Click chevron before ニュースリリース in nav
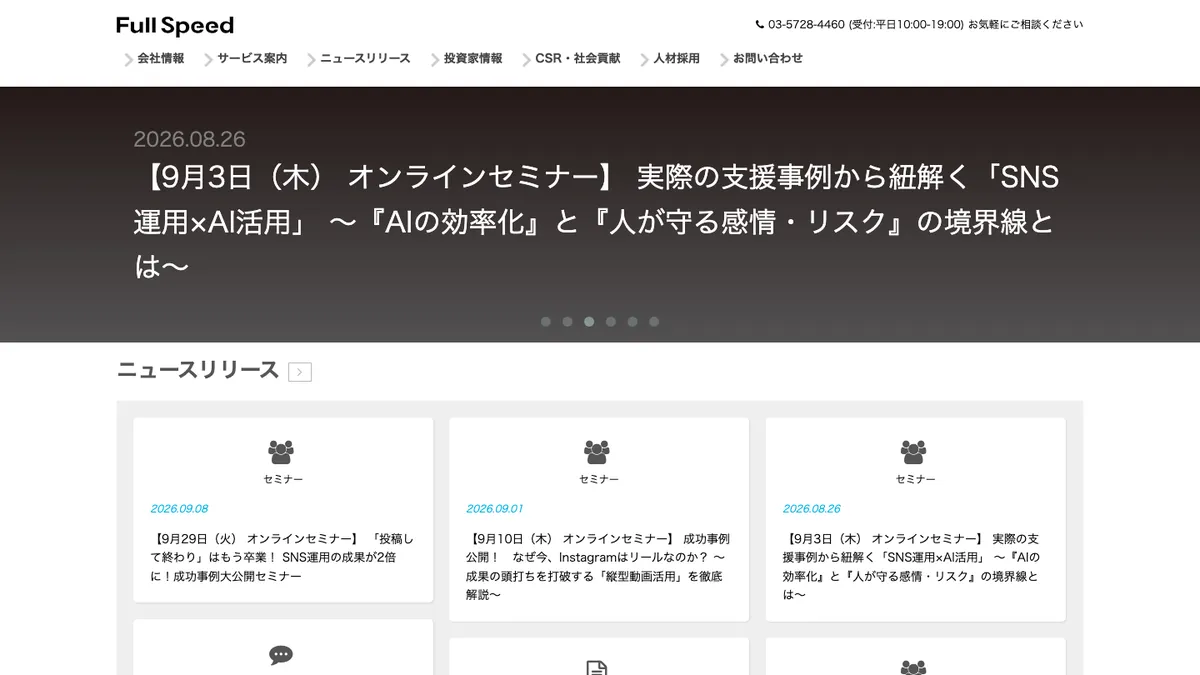Screen dimensions: 1200x675 click(311, 60)
